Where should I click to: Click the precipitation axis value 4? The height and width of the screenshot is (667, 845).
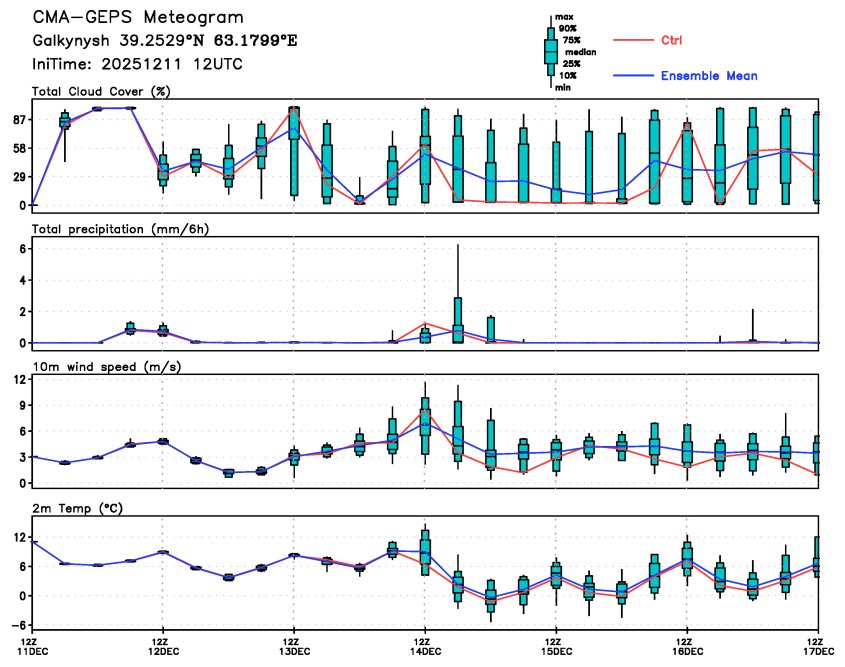pyautogui.click(x=23, y=280)
